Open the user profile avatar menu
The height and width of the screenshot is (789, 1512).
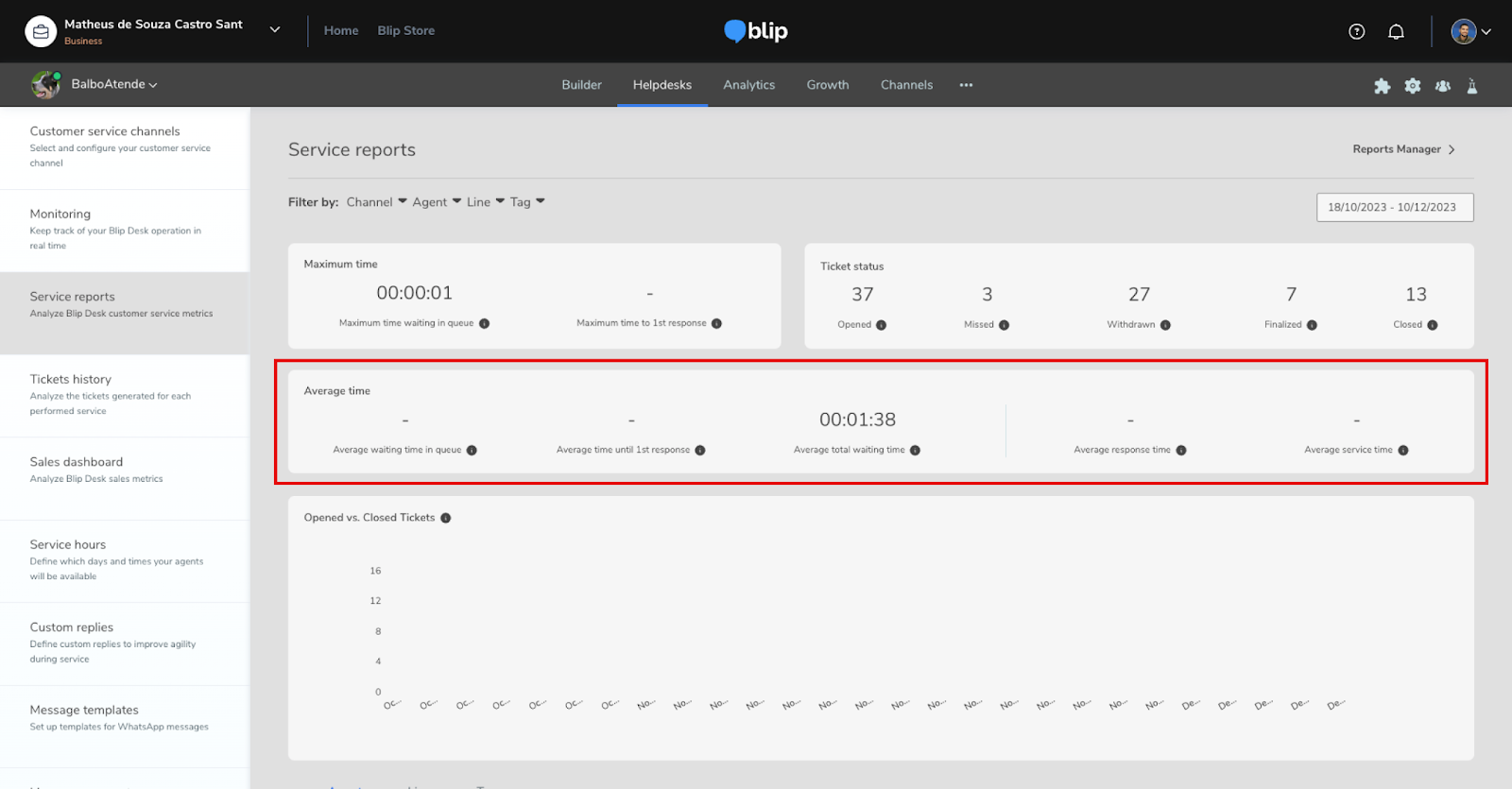[1469, 31]
